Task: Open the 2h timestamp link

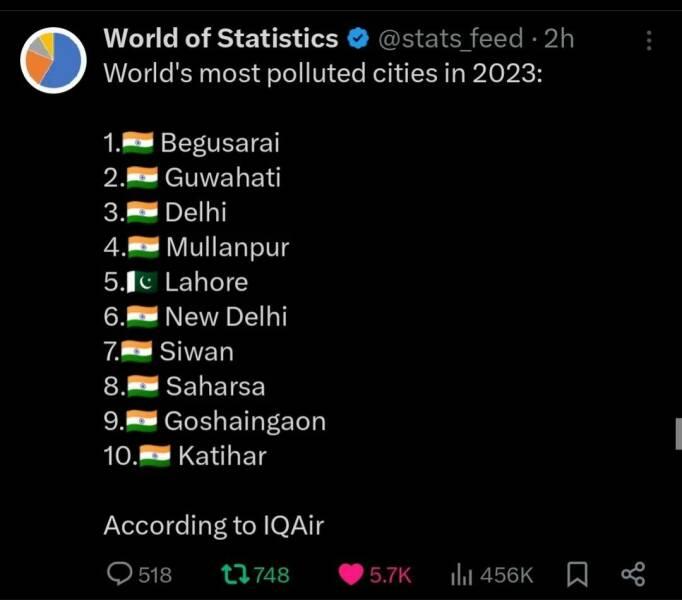Action: point(559,39)
